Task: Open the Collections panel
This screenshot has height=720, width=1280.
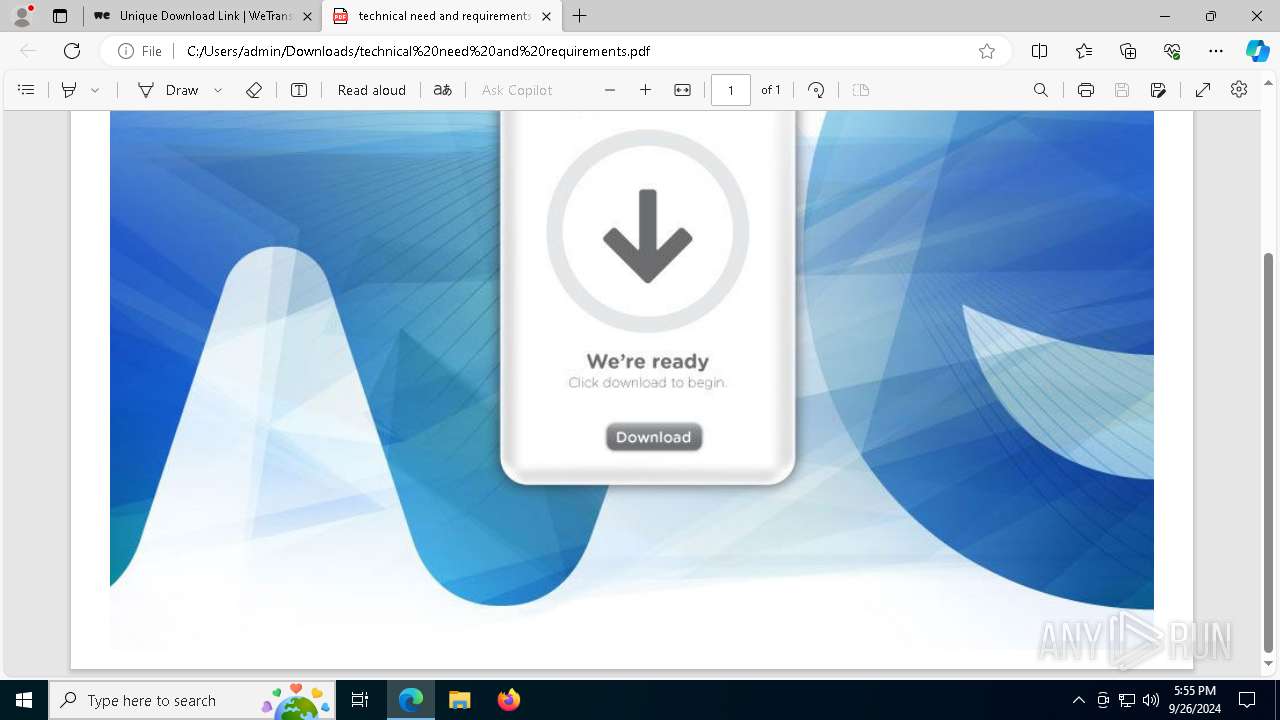Action: click(1128, 51)
